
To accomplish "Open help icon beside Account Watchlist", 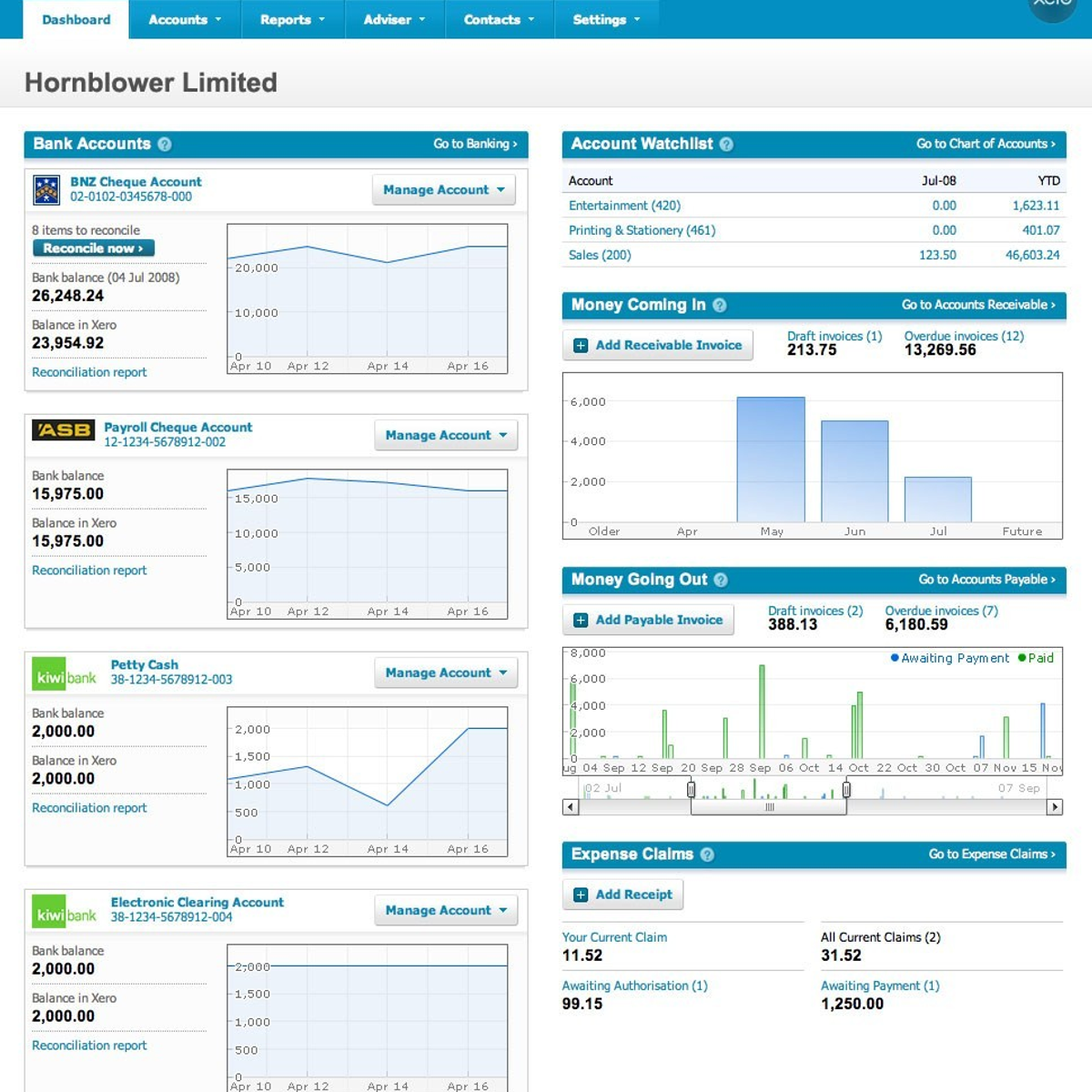I will tap(726, 145).
